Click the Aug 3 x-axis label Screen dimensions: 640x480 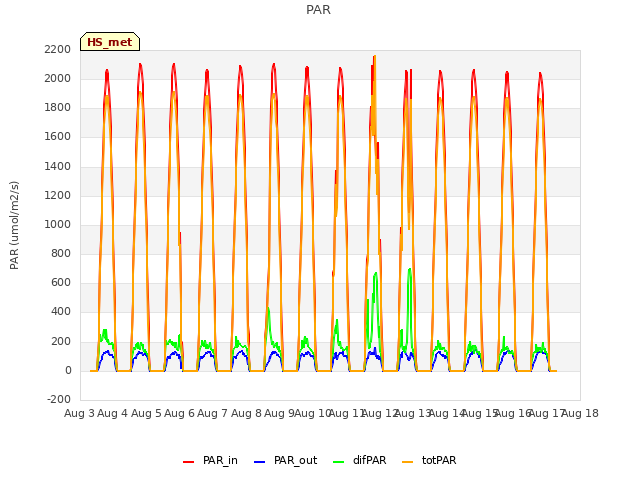coord(79,413)
